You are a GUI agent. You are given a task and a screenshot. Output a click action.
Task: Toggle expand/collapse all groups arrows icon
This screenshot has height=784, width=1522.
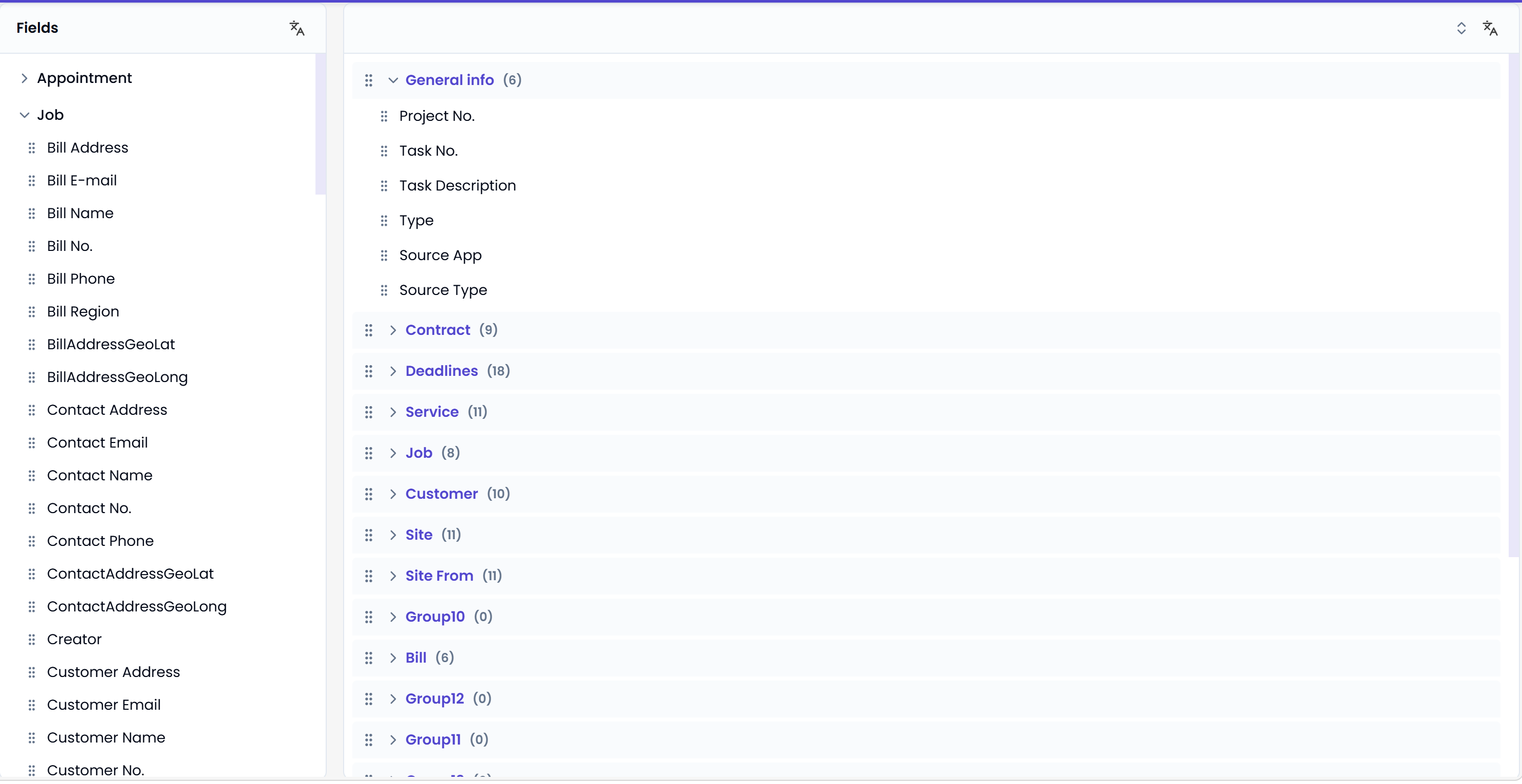pos(1461,28)
